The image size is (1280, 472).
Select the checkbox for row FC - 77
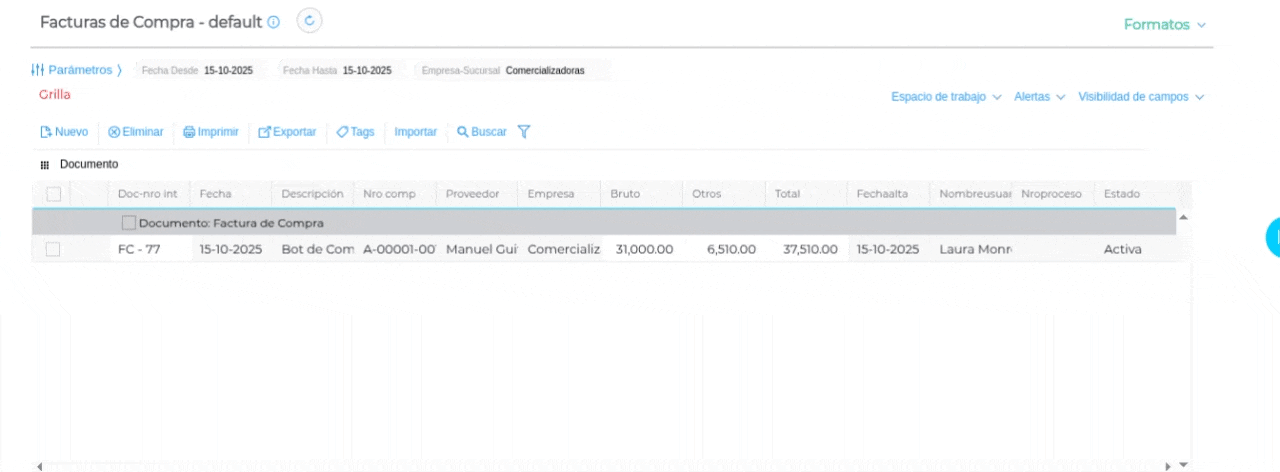[x=53, y=250]
